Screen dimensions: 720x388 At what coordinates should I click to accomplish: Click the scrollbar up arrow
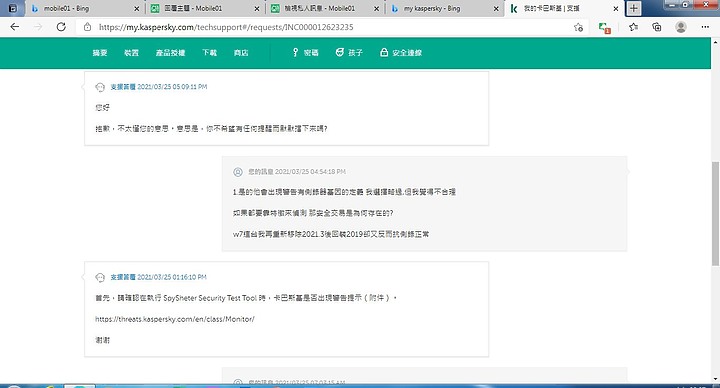pyautogui.click(x=715, y=42)
